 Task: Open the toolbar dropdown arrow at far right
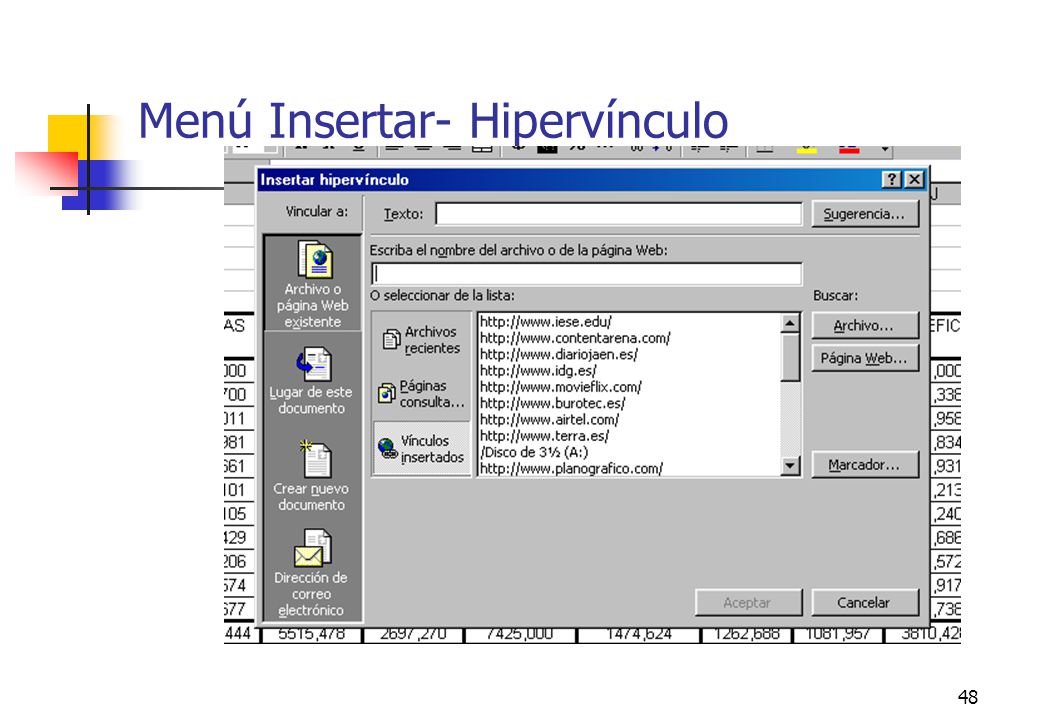pyautogui.click(x=885, y=149)
